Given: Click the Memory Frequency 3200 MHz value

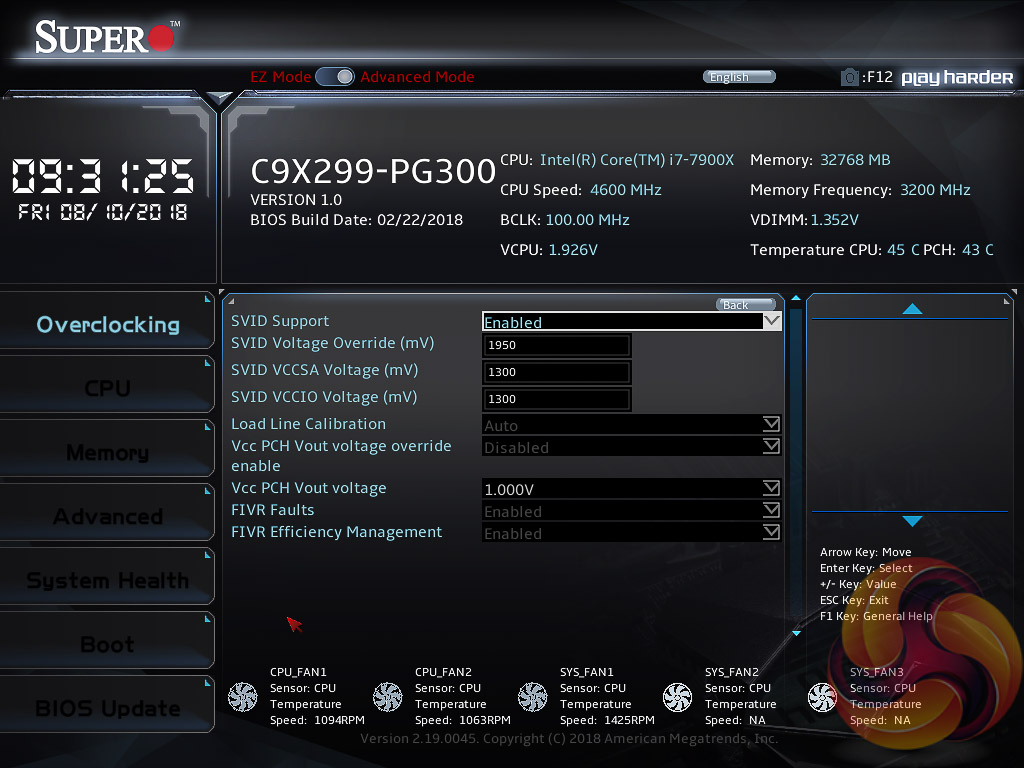Looking at the screenshot, I should (x=935, y=189).
